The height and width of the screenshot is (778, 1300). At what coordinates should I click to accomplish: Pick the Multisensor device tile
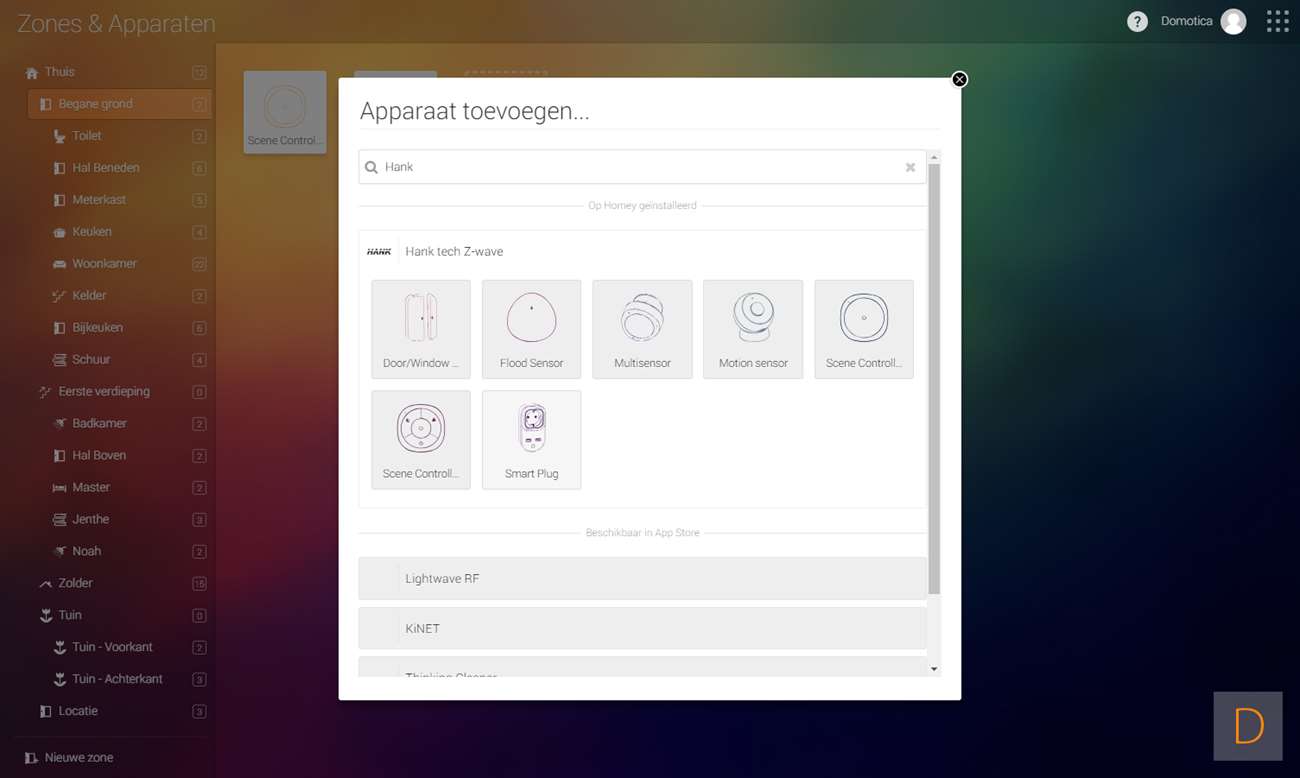click(642, 329)
